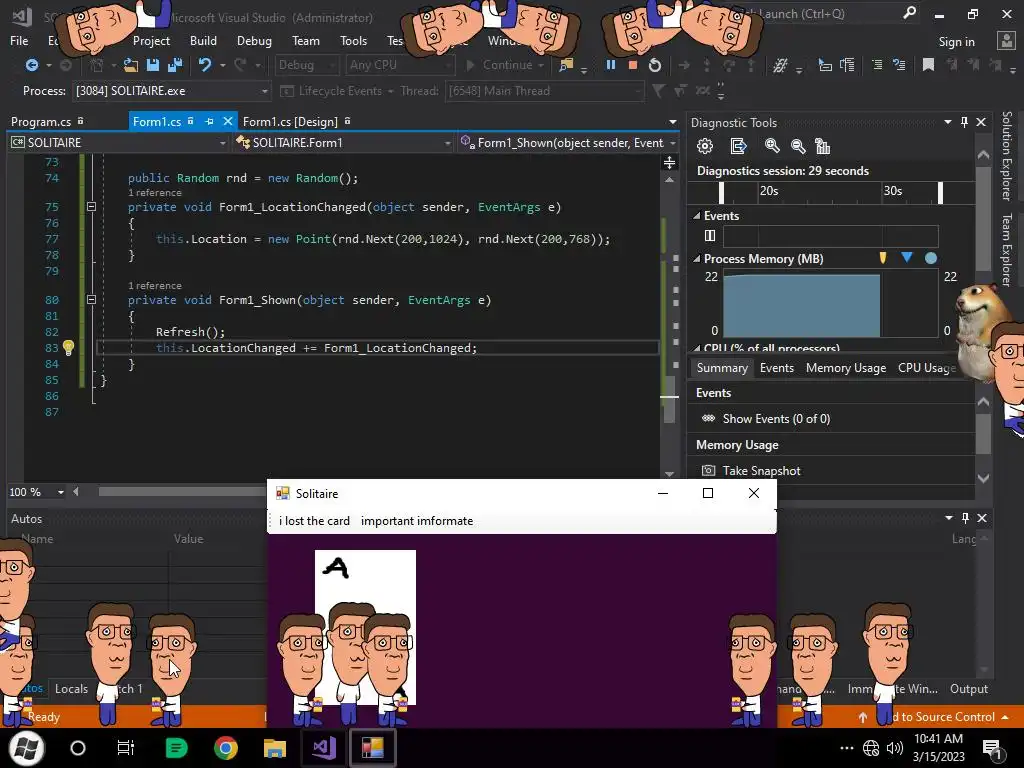Screen dimensions: 1024x768
Task: Toggle a bookmark on current line
Action: pos(928,65)
